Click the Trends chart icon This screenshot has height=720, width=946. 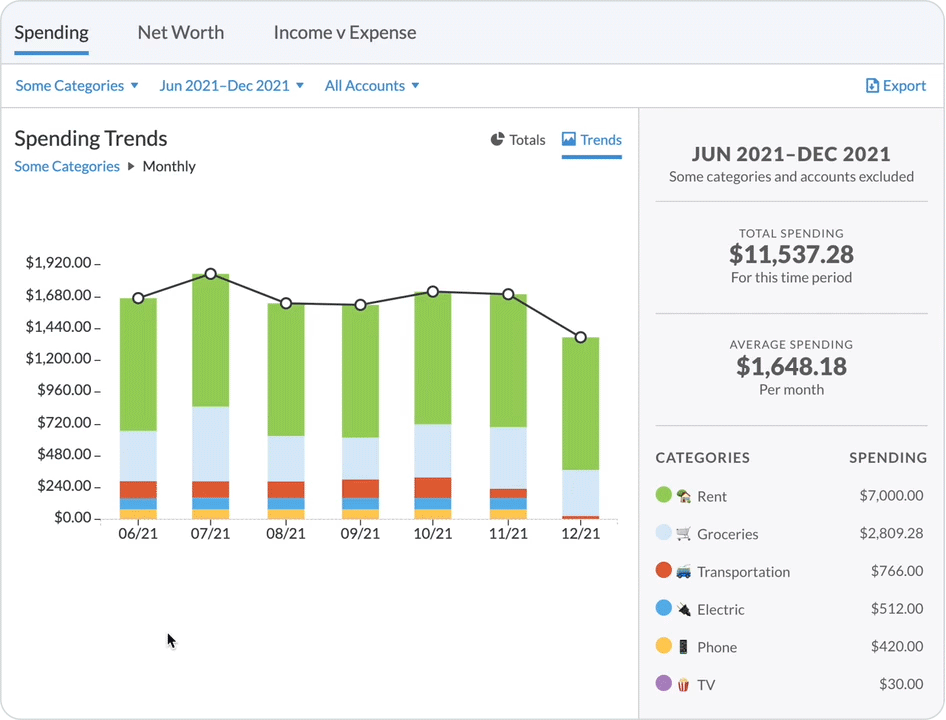568,139
